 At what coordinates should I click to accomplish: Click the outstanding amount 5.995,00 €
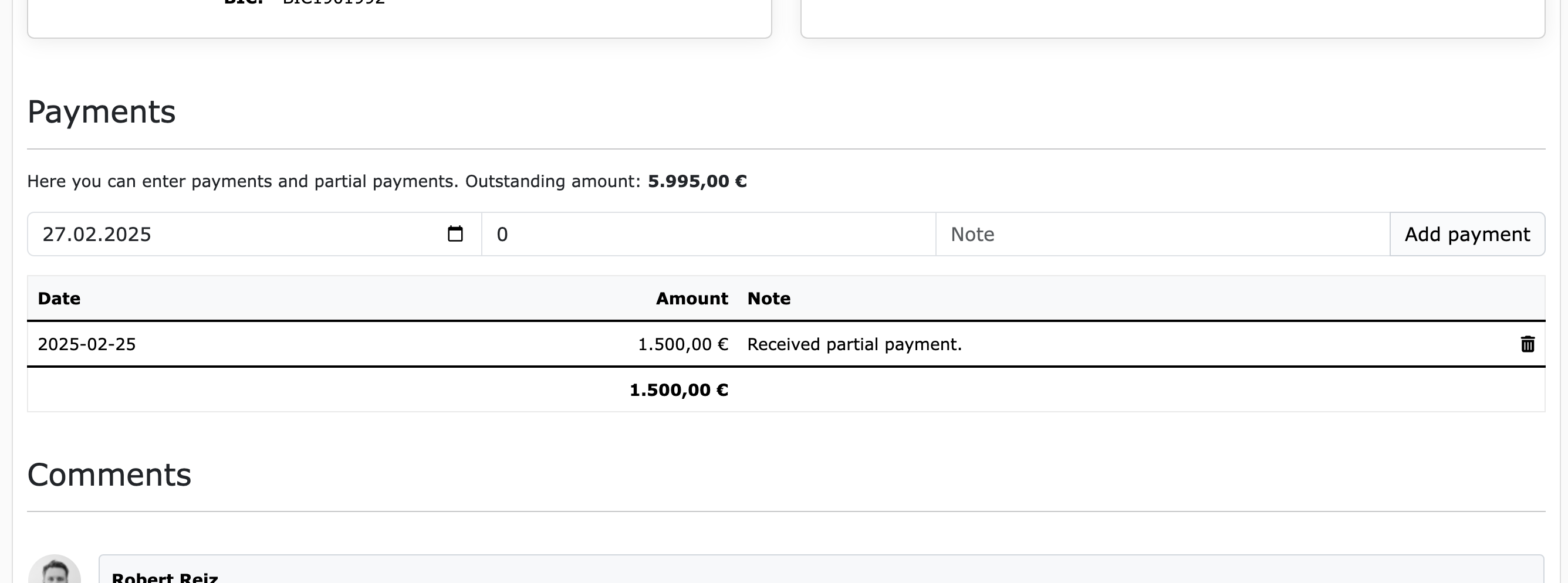(x=697, y=181)
